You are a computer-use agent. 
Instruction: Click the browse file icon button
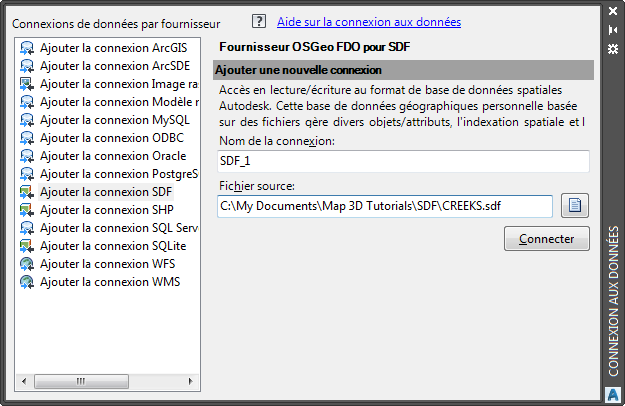coord(575,206)
